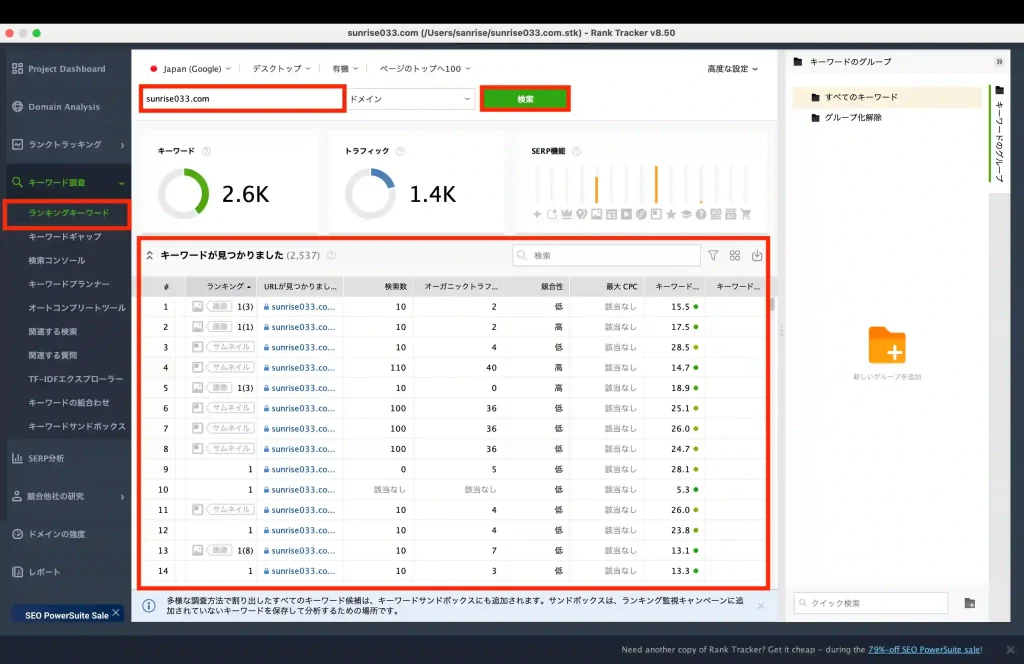The height and width of the screenshot is (664, 1024).
Task: Select キーワードギャップ in the sidebar menu
Action: click(65, 237)
